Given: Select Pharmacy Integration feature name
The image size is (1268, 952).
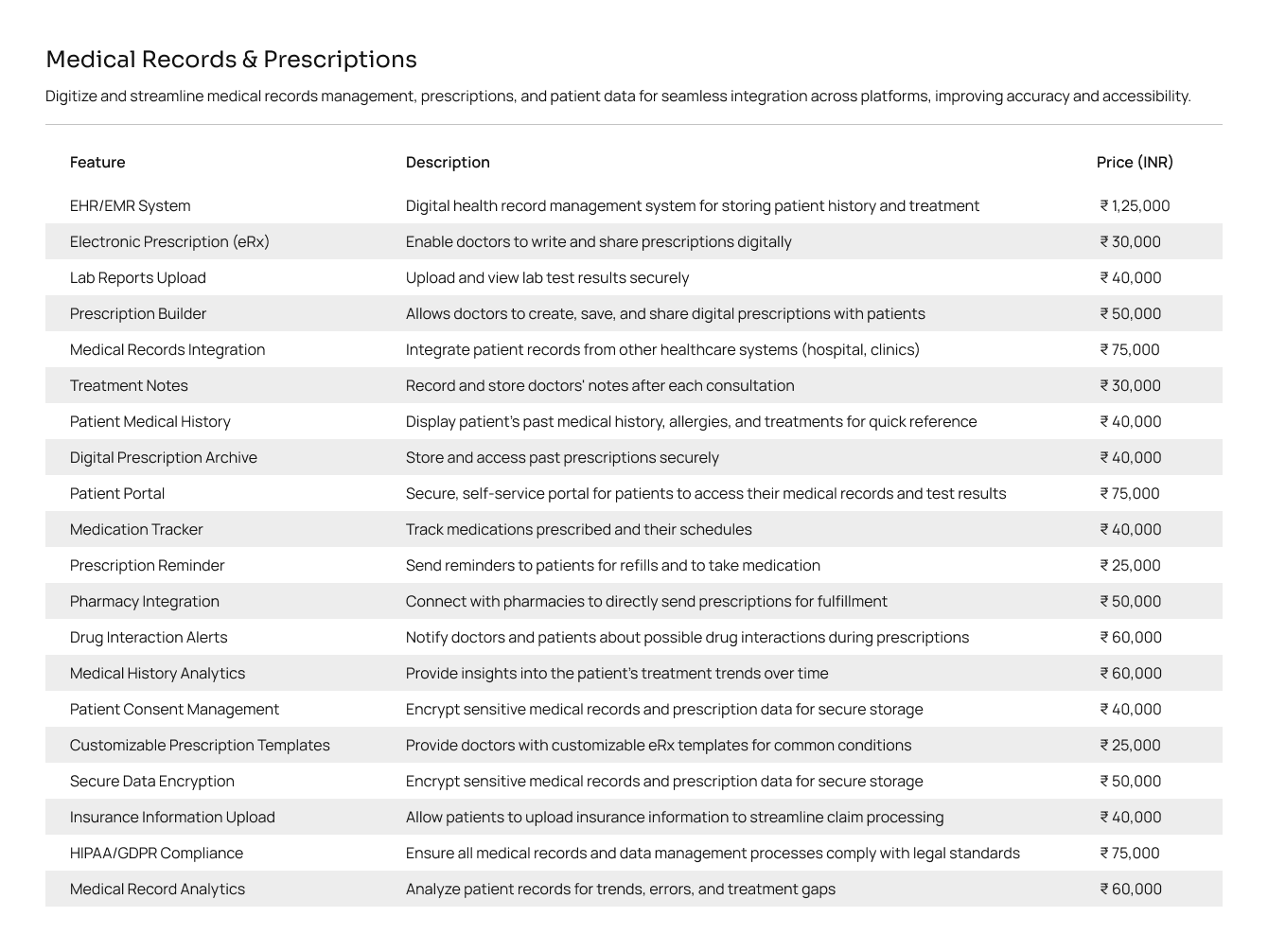Looking at the screenshot, I should pos(145,601).
